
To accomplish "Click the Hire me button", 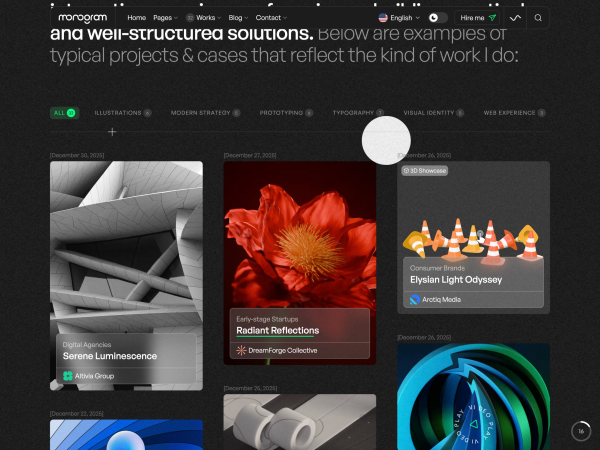I will click(478, 18).
